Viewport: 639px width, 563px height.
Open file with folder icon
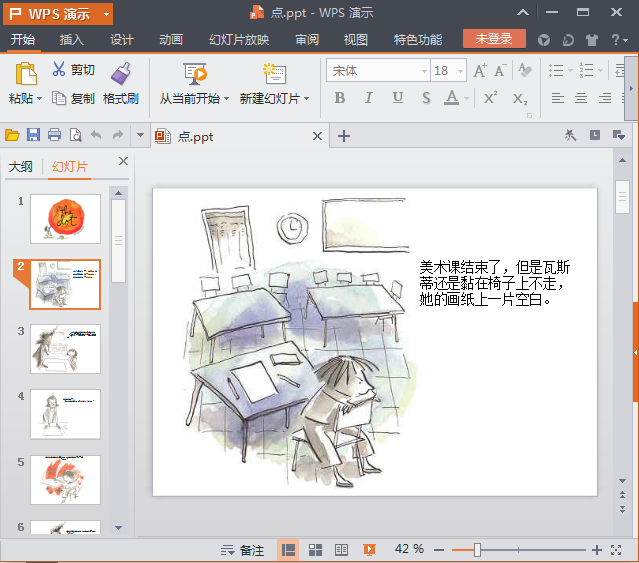tap(12, 135)
